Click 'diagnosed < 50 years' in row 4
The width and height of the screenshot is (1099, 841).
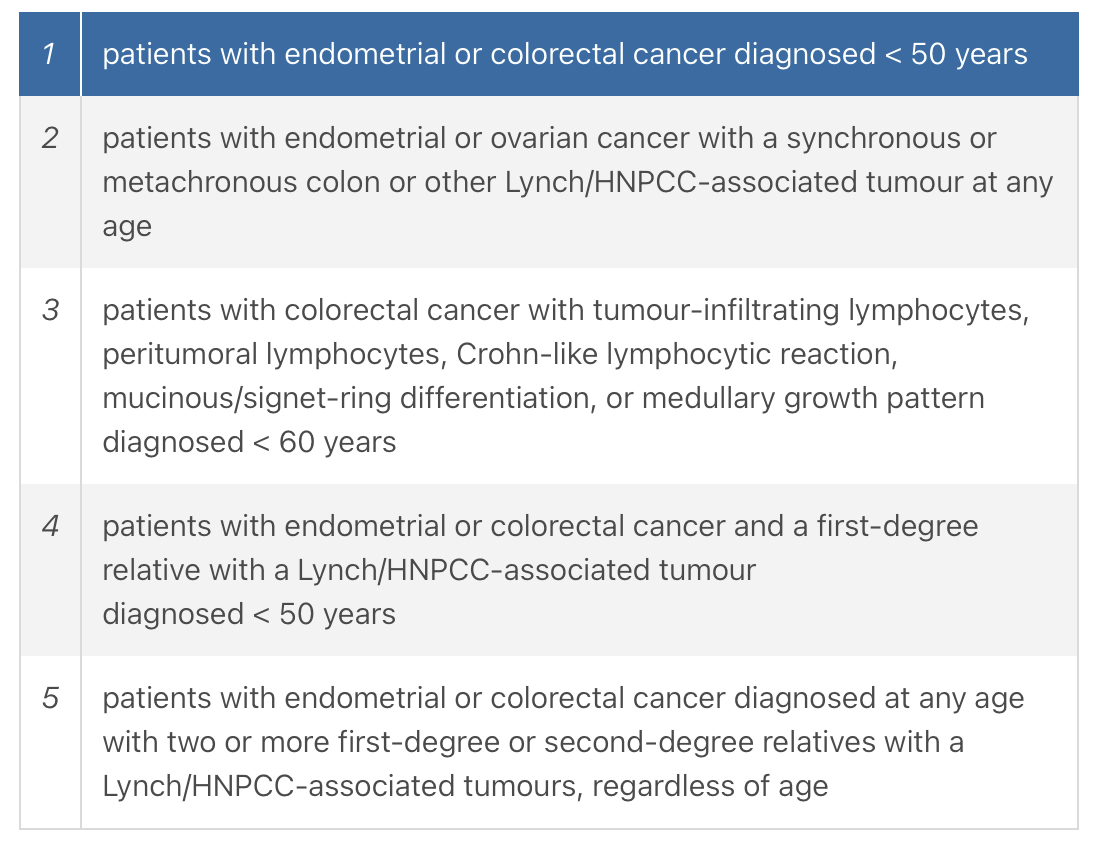click(x=249, y=614)
